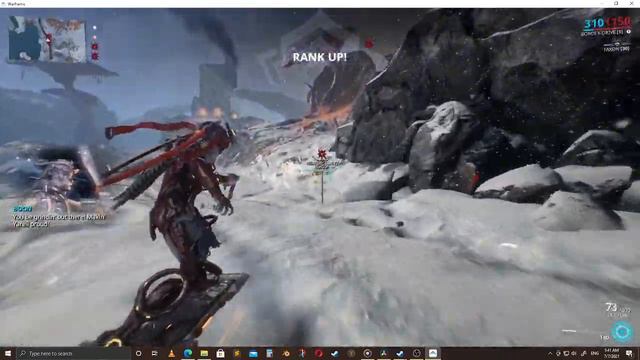Open the Windows Start menu

pyautogui.click(x=8, y=353)
